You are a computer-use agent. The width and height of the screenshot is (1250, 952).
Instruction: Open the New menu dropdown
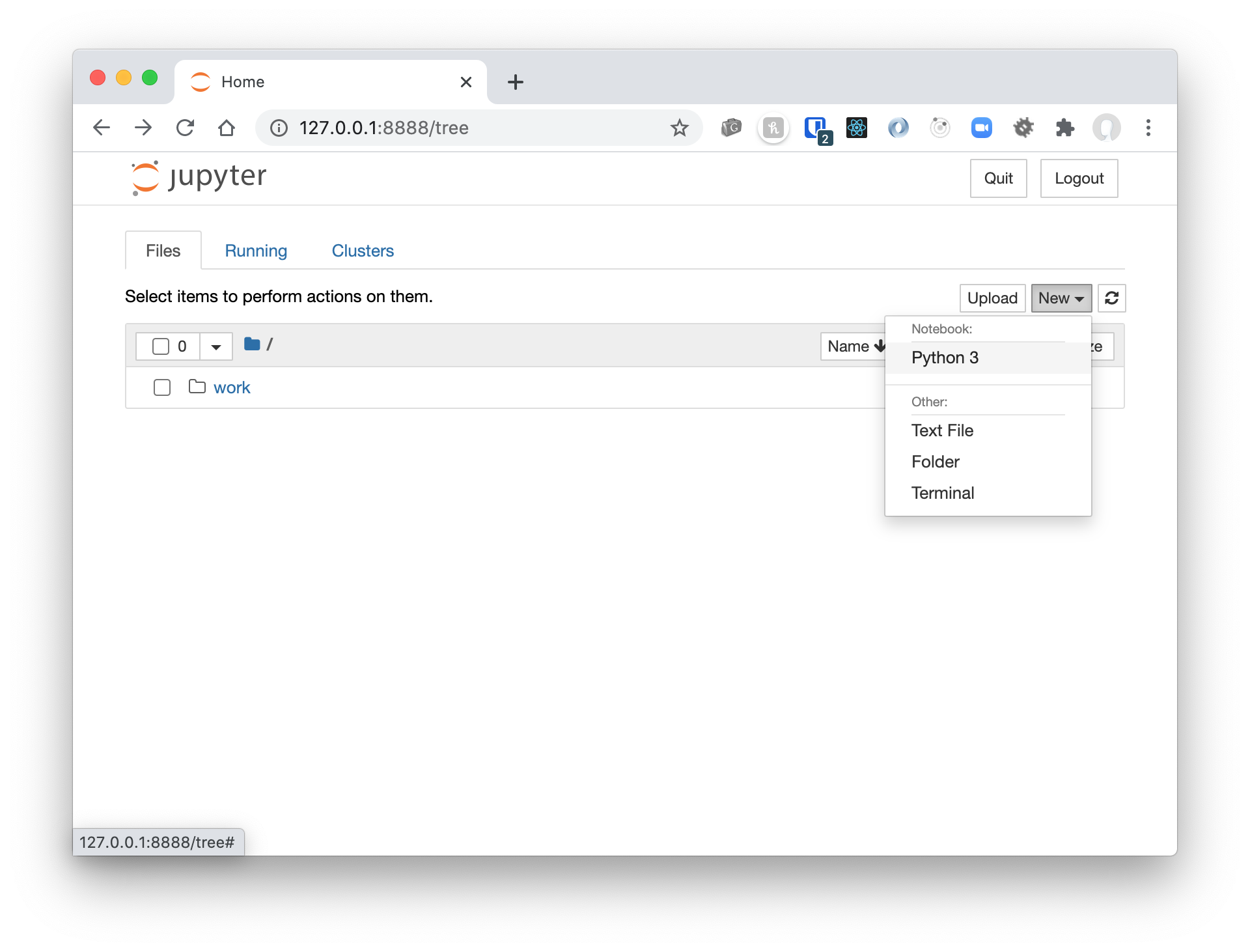click(1061, 298)
